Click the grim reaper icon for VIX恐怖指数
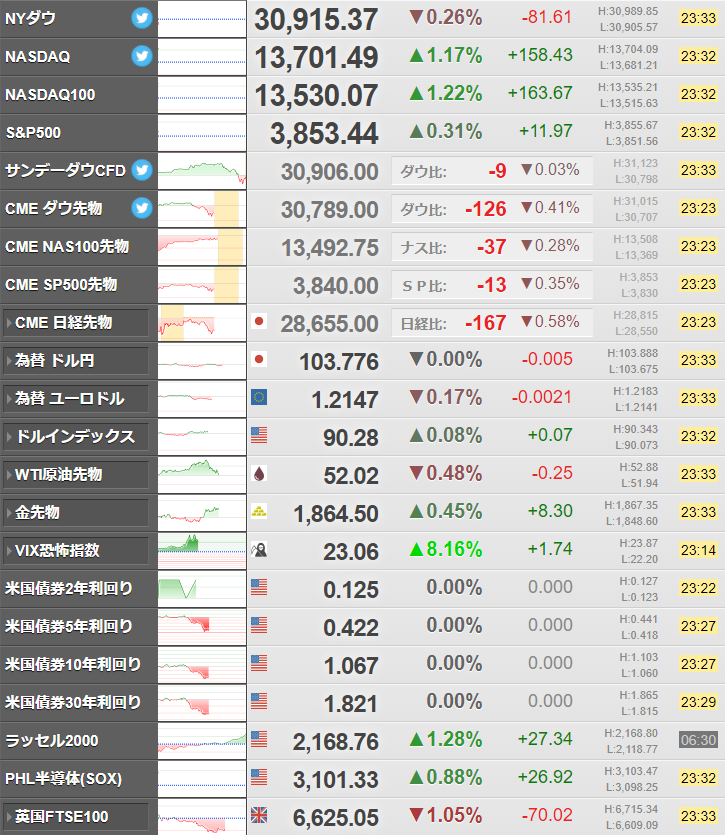The height and width of the screenshot is (835, 725). [x=259, y=549]
